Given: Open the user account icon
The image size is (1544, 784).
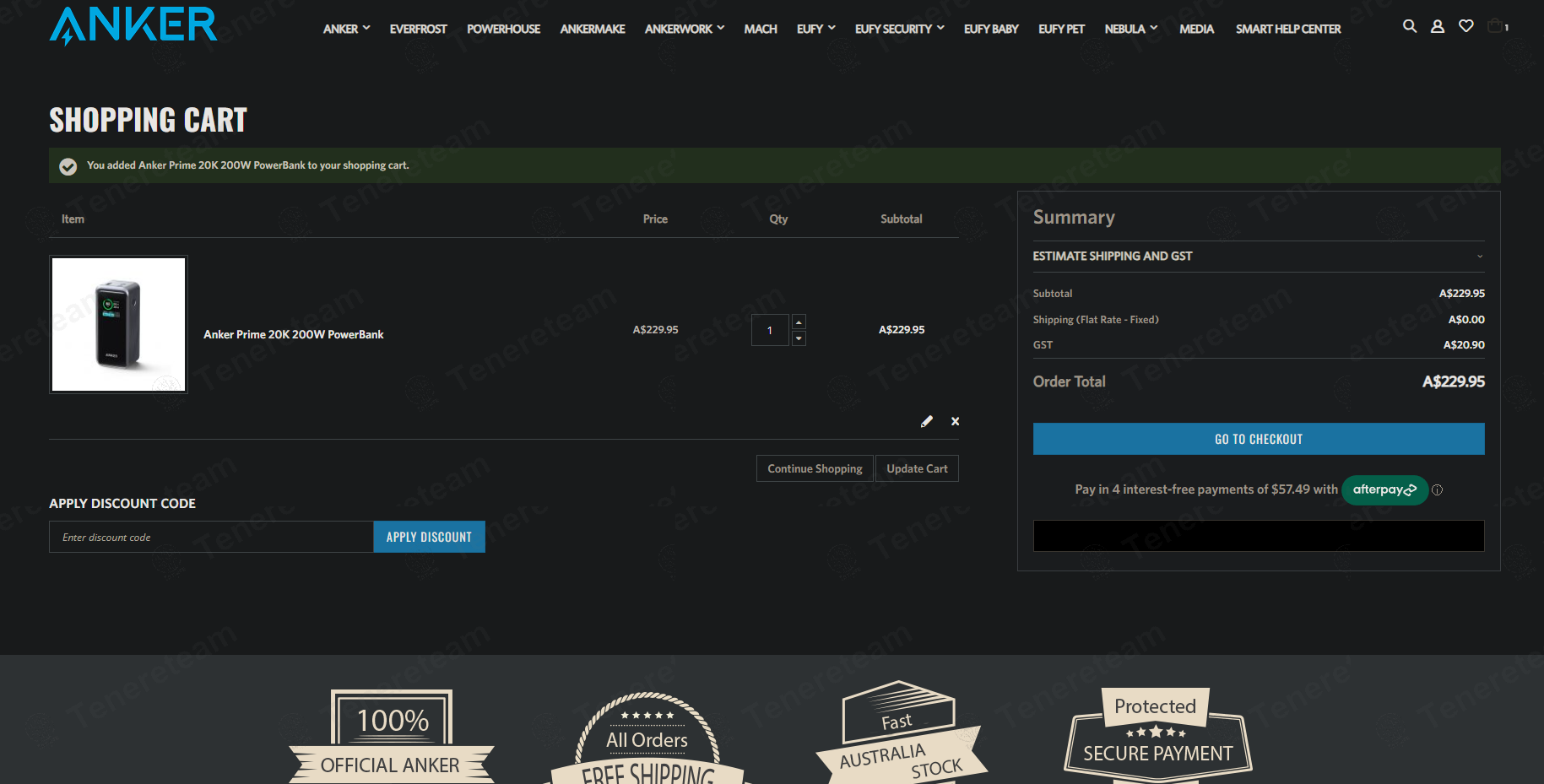Looking at the screenshot, I should coord(1437,26).
